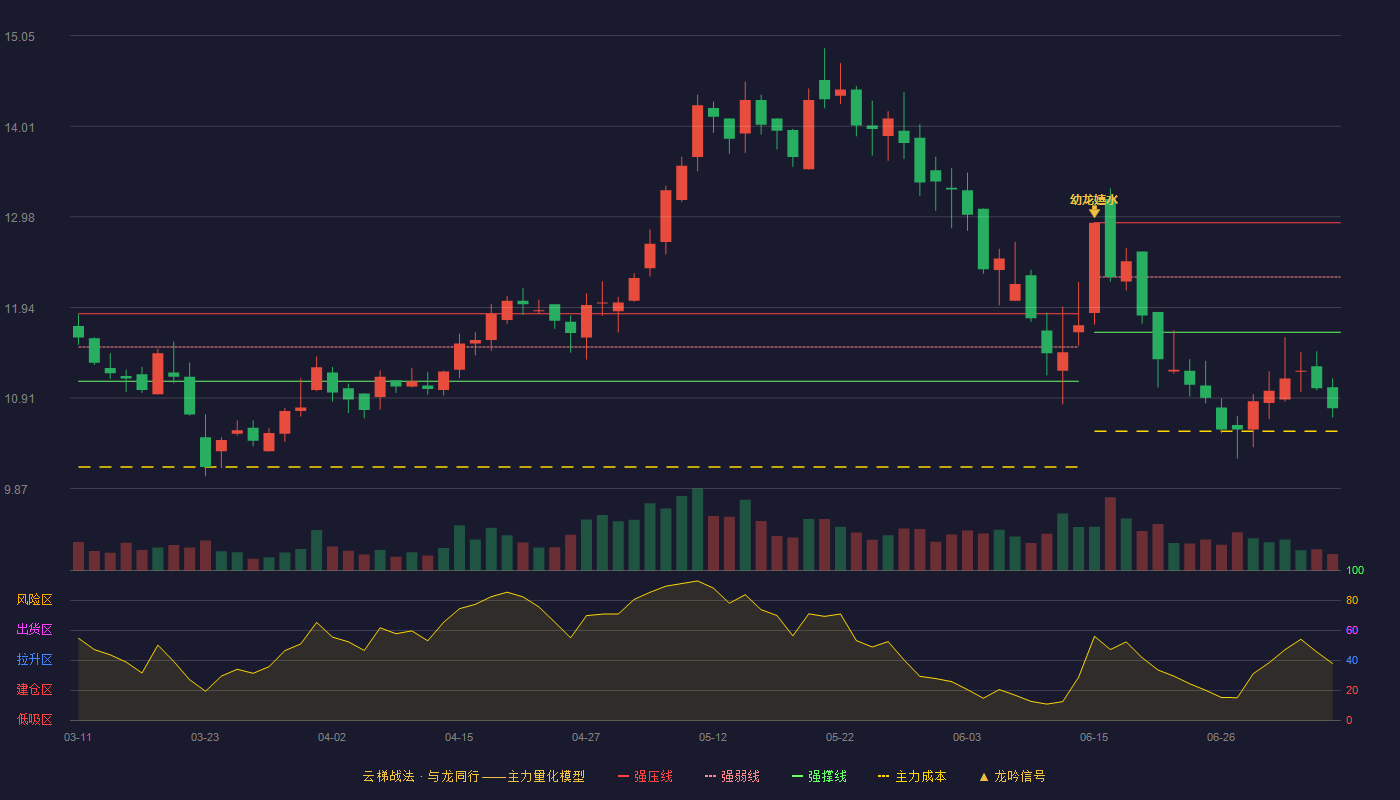Click the 11.94 price axis label
Viewport: 1400px width, 800px height.
coord(19,308)
